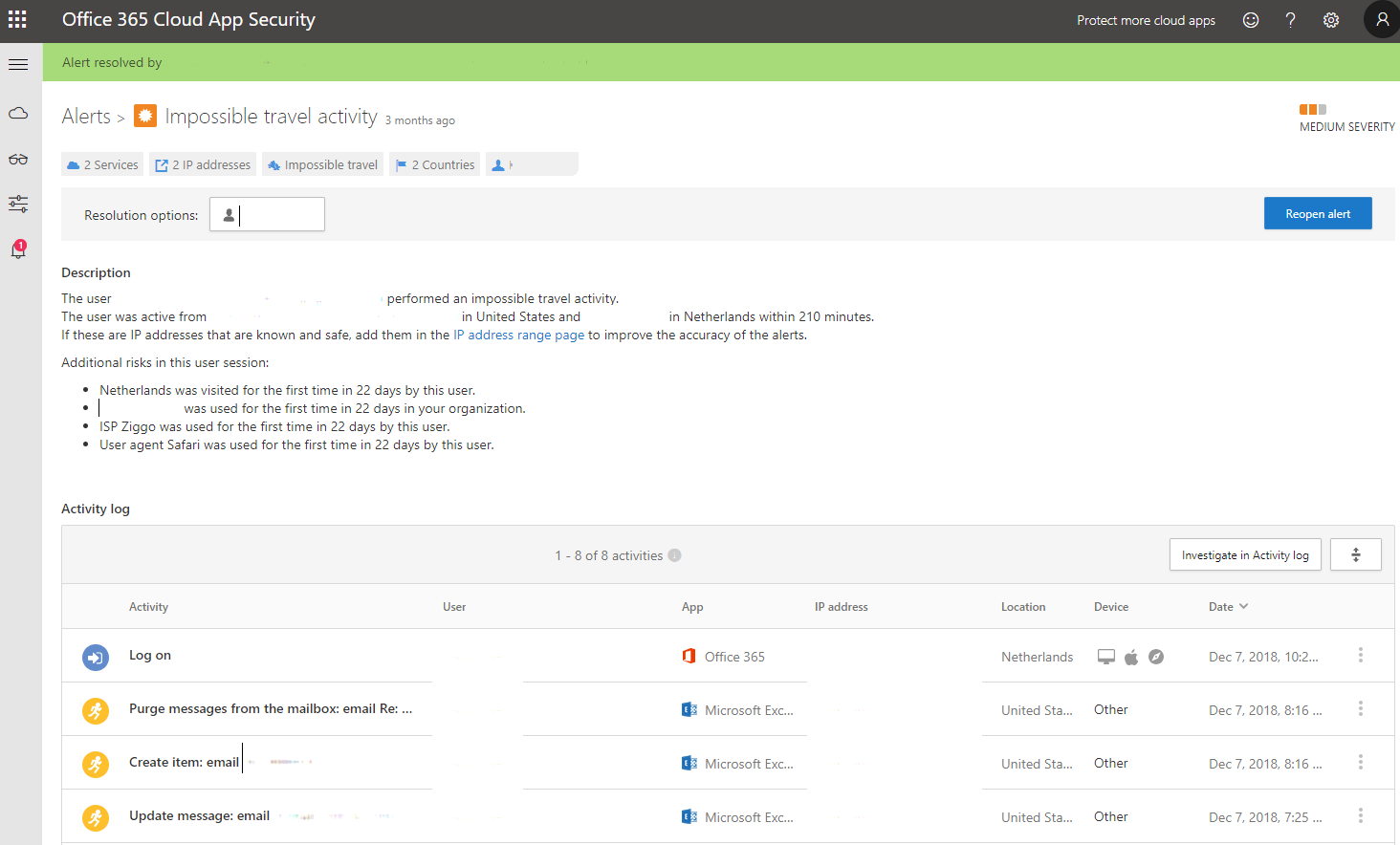
Task: Select the 2 IP addresses tag
Action: [x=203, y=164]
